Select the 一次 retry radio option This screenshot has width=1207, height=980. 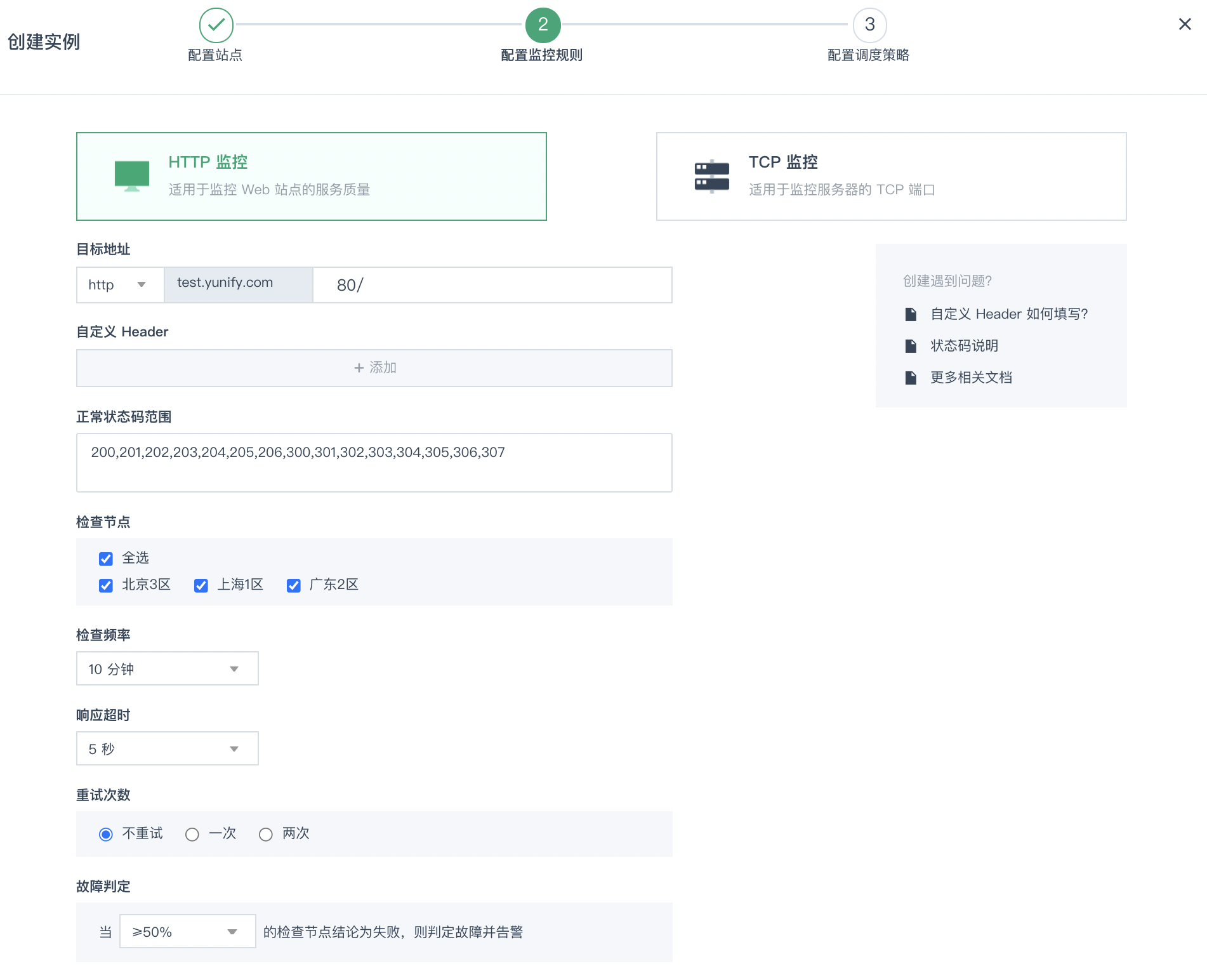(192, 834)
